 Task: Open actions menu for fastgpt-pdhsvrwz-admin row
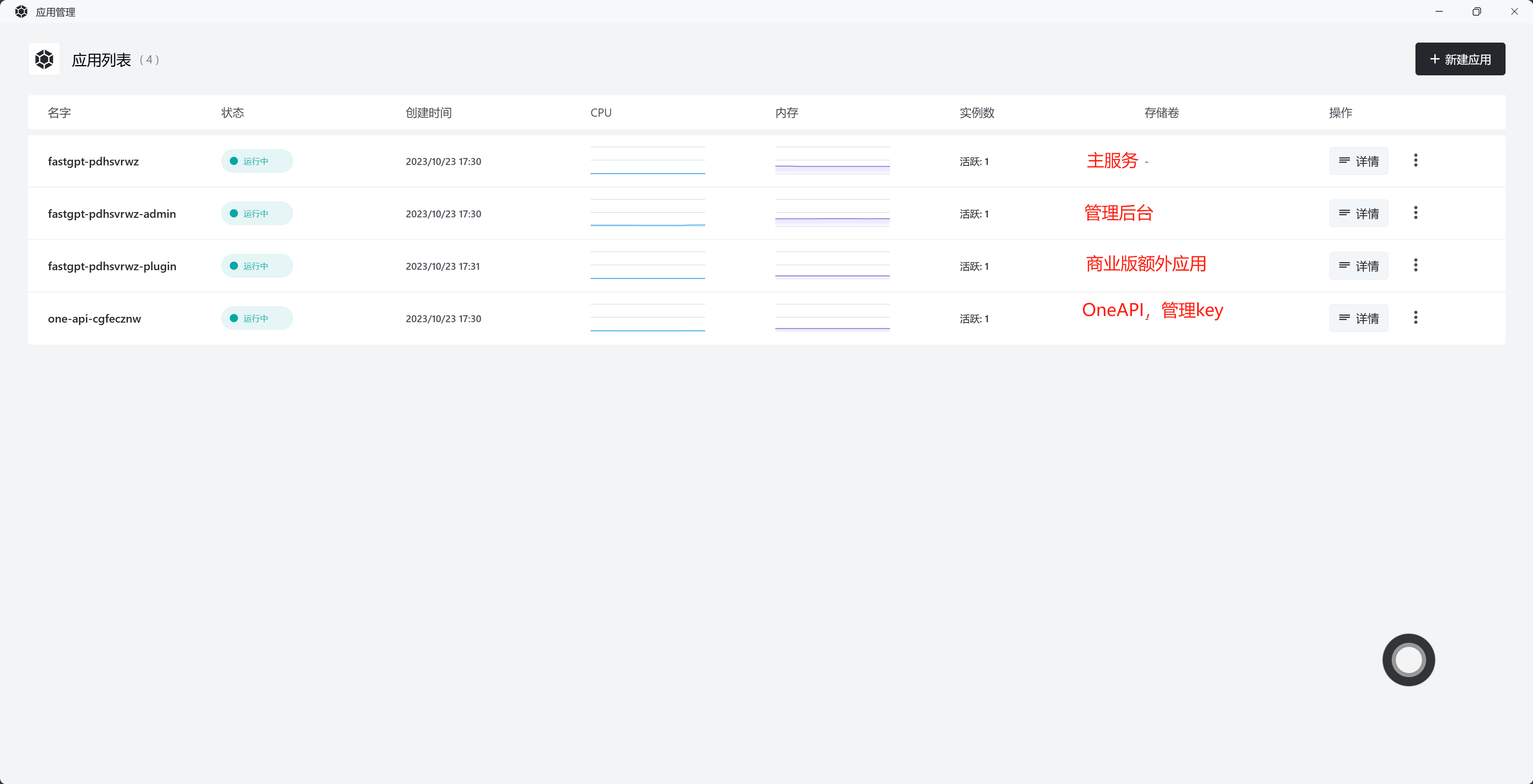(x=1416, y=212)
